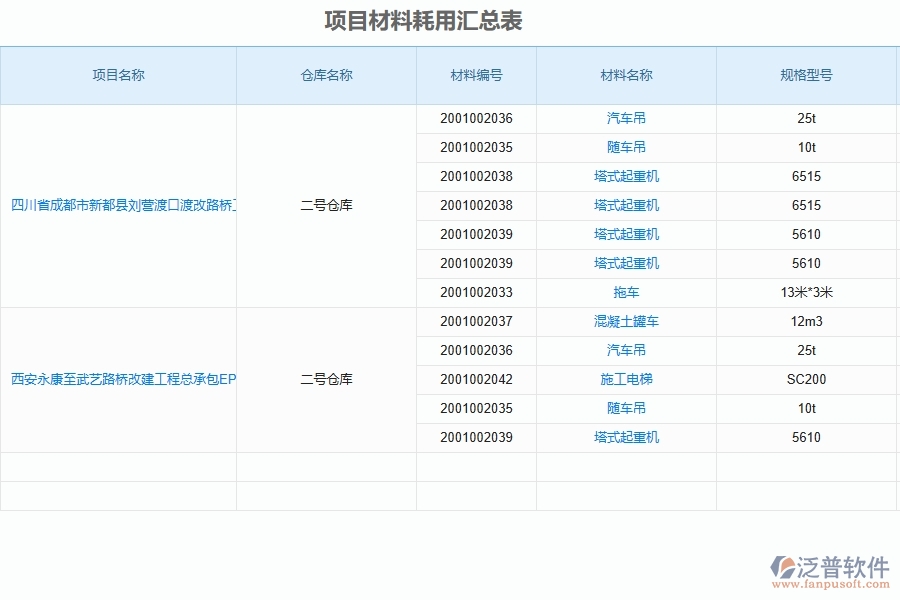This screenshot has width=900, height=600.
Task: Open the 混凝土罐车 material link
Action: coord(624,321)
